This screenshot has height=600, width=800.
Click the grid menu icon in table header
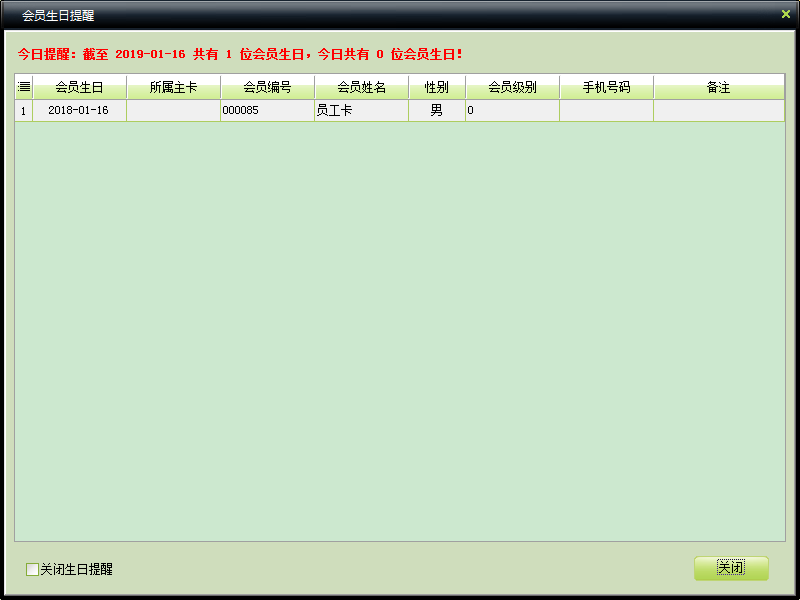(24, 87)
